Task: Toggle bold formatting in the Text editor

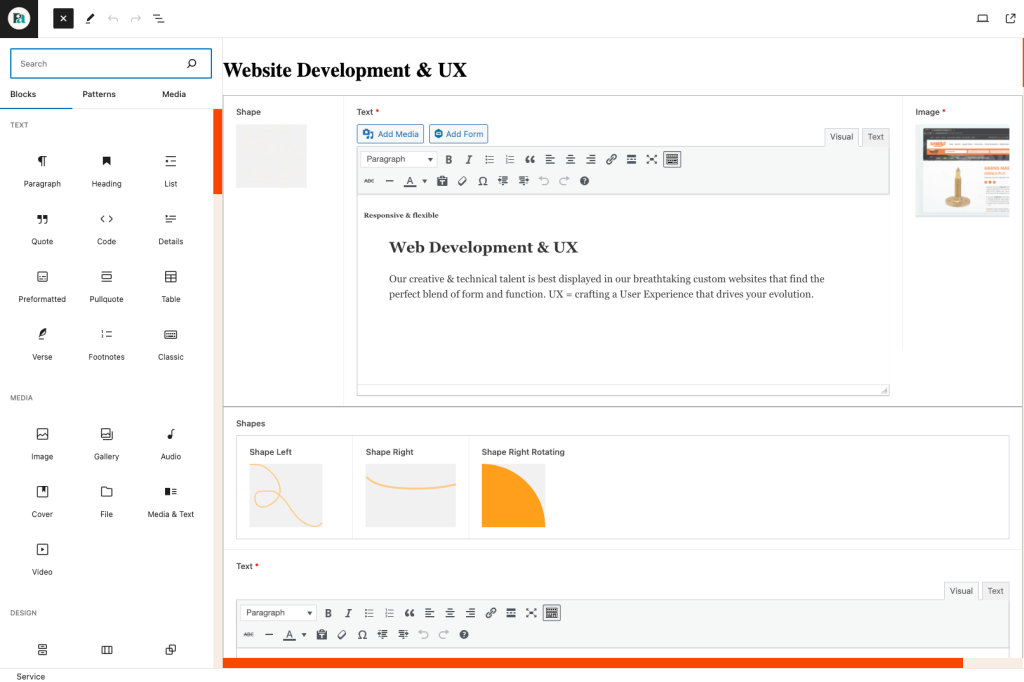Action: click(x=448, y=158)
